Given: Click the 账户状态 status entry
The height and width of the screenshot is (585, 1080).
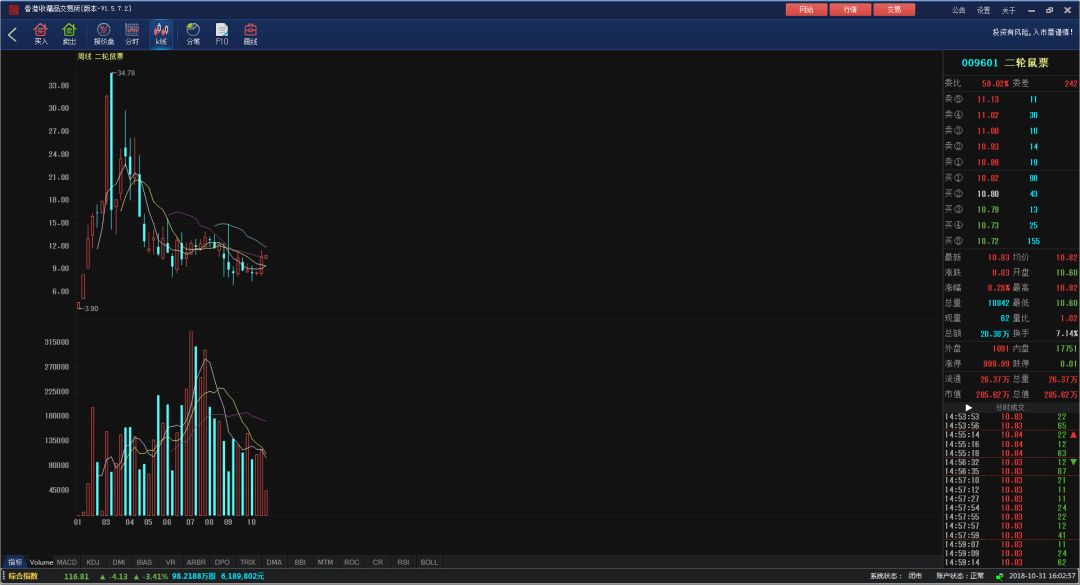Looking at the screenshot, I should pos(959,576).
